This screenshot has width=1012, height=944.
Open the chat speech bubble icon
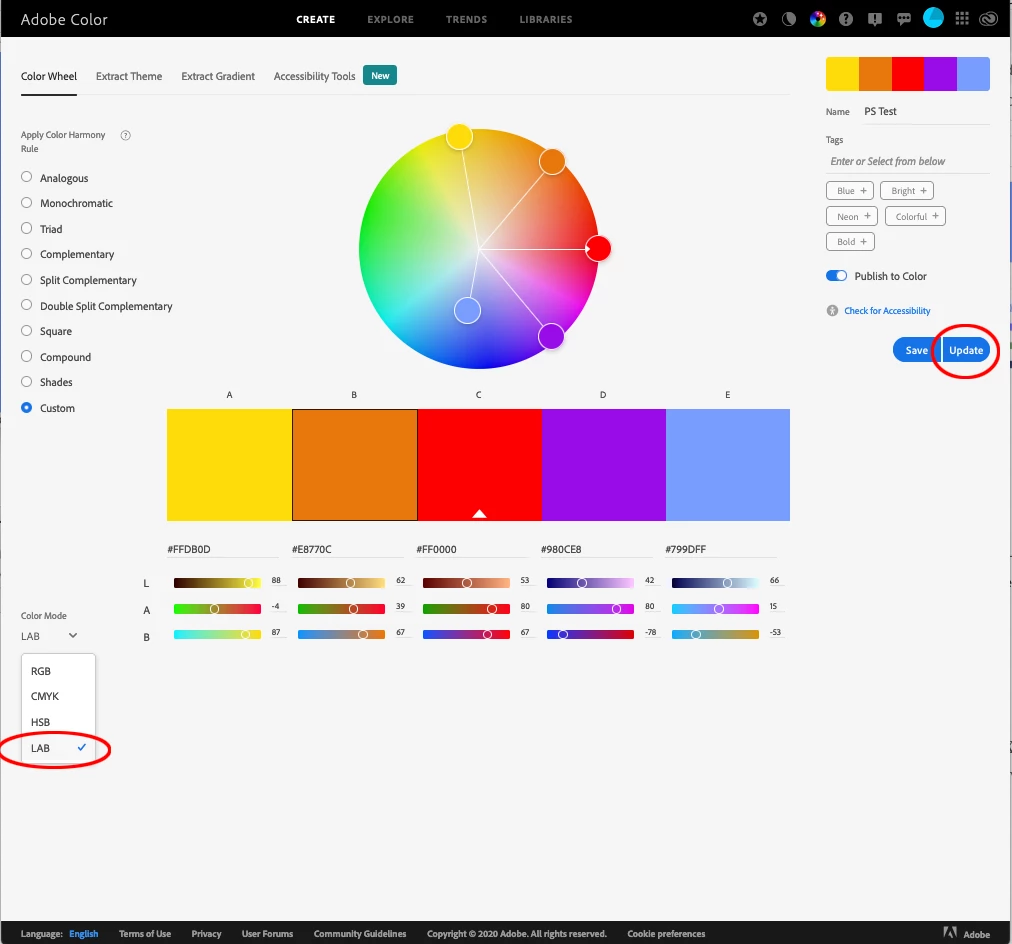click(904, 19)
